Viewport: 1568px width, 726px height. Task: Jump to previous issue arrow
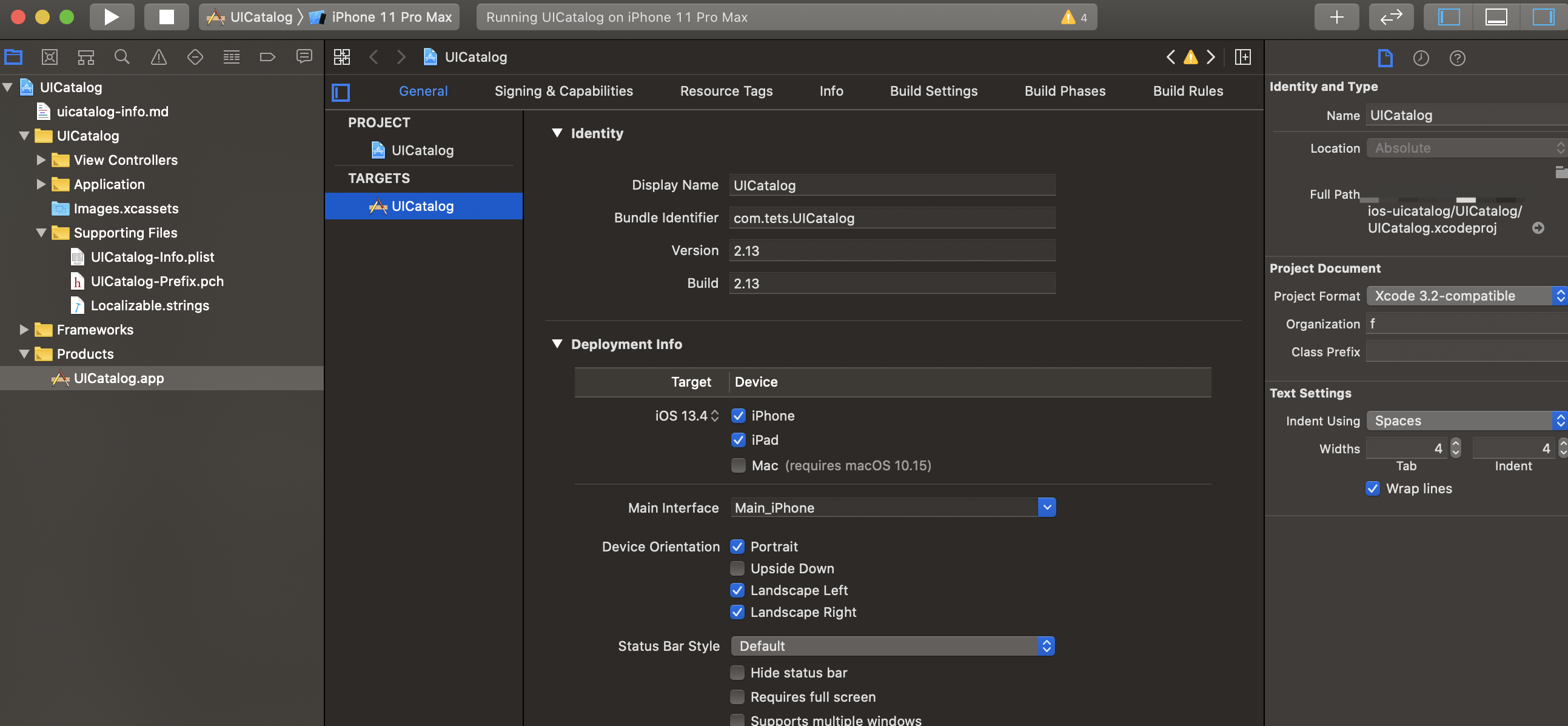click(1170, 57)
